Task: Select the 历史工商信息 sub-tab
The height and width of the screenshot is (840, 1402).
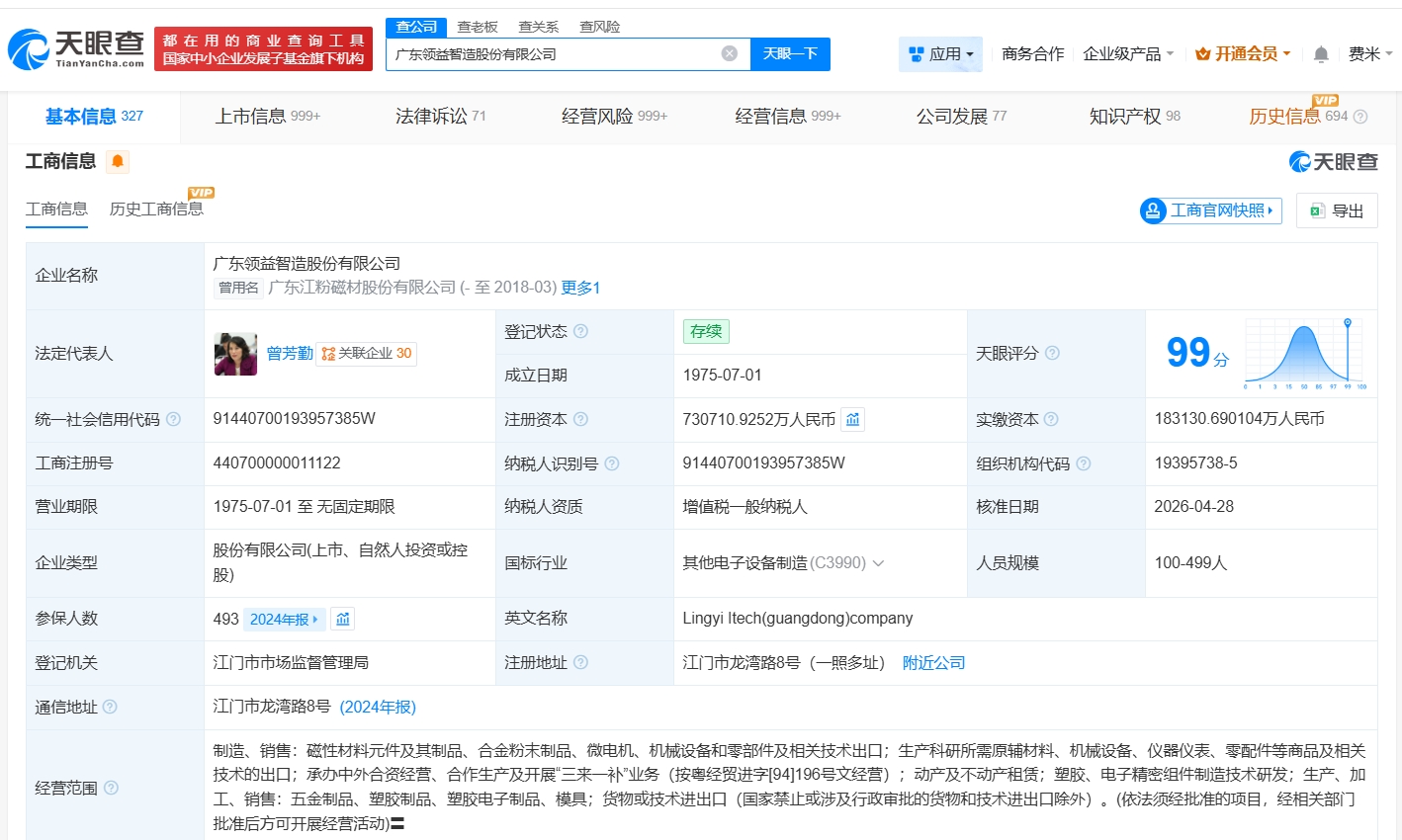Action: 156,209
